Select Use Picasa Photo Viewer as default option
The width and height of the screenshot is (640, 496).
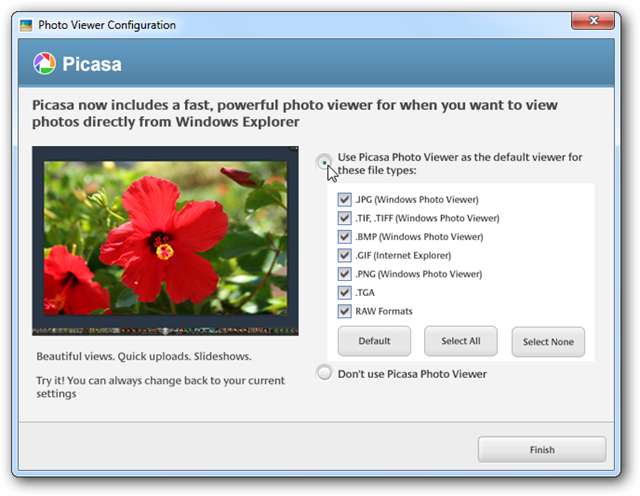coord(324,162)
